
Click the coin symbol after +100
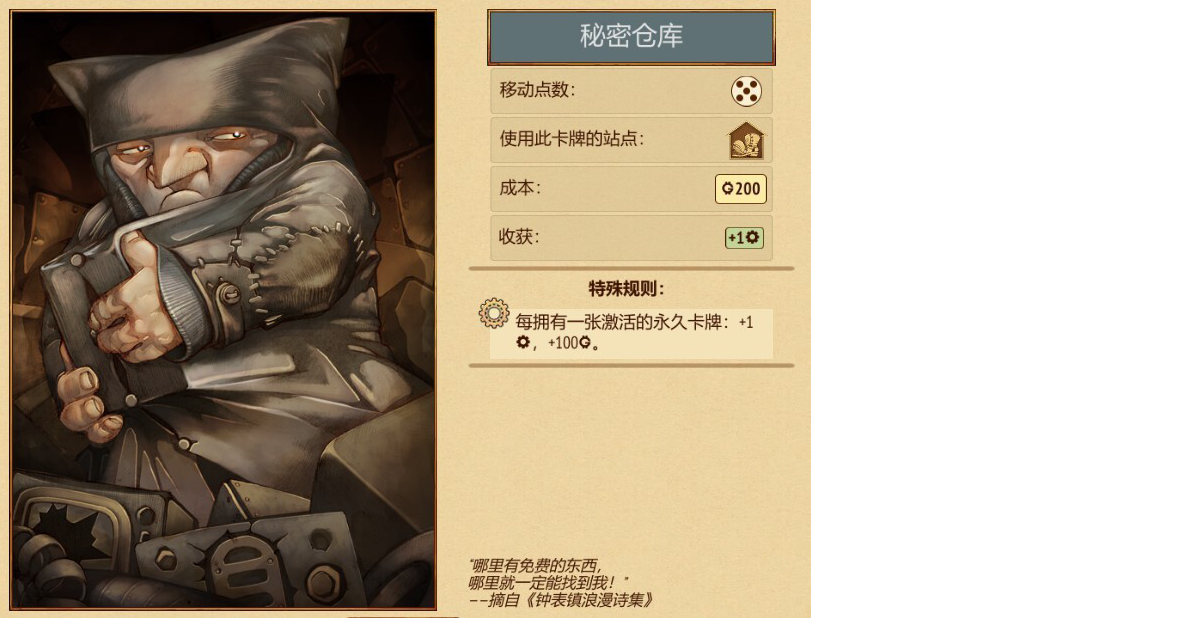585,343
